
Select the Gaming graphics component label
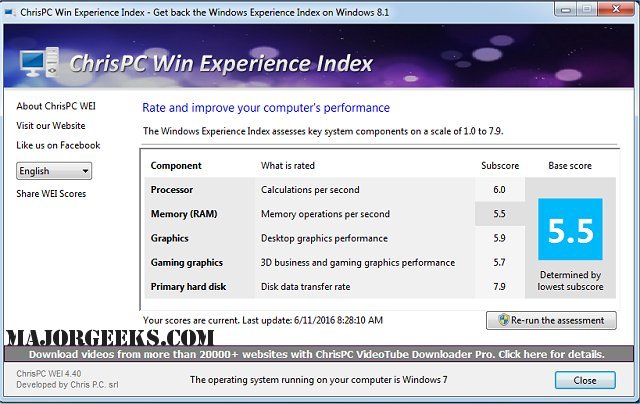click(x=187, y=262)
